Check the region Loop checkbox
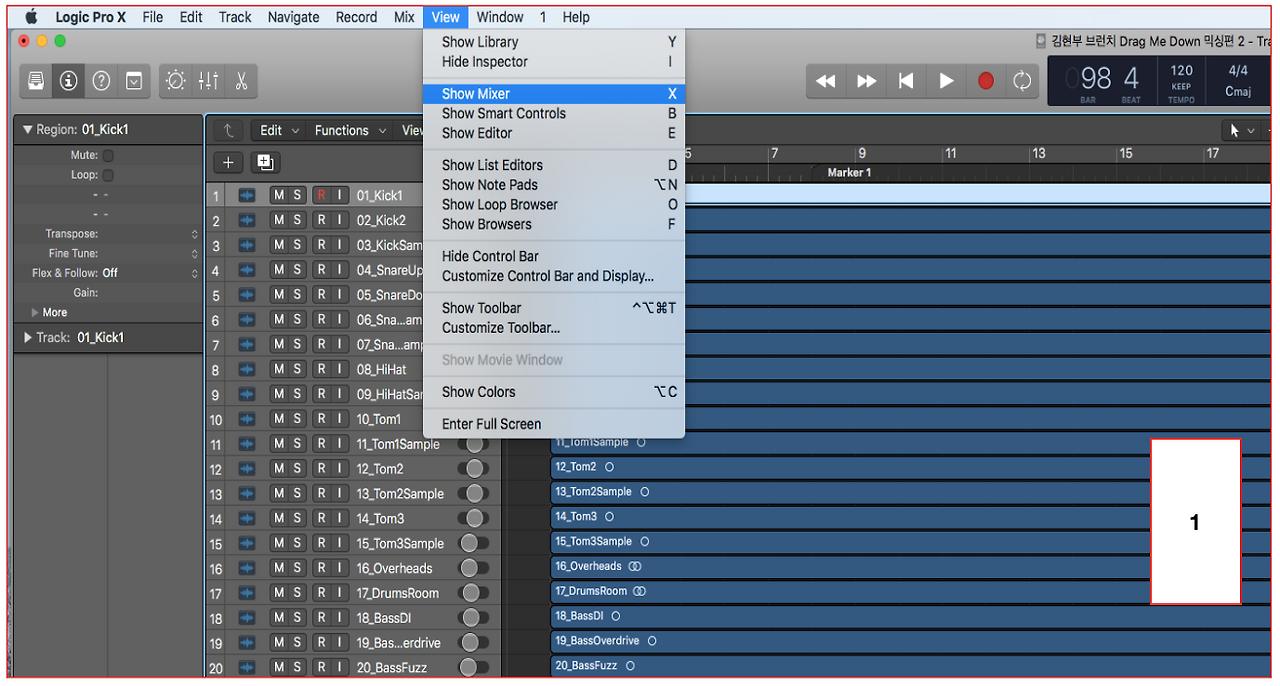The image size is (1280, 686). (x=108, y=175)
